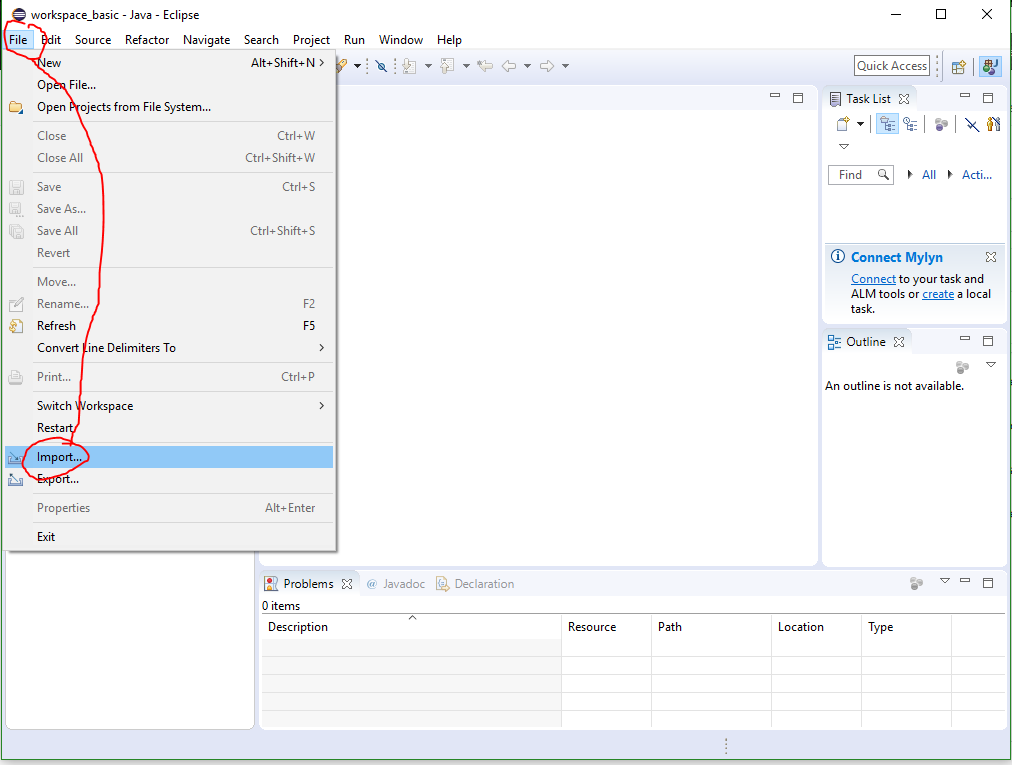The width and height of the screenshot is (1012, 765).
Task: Click Exit in the File menu
Action: point(169,537)
